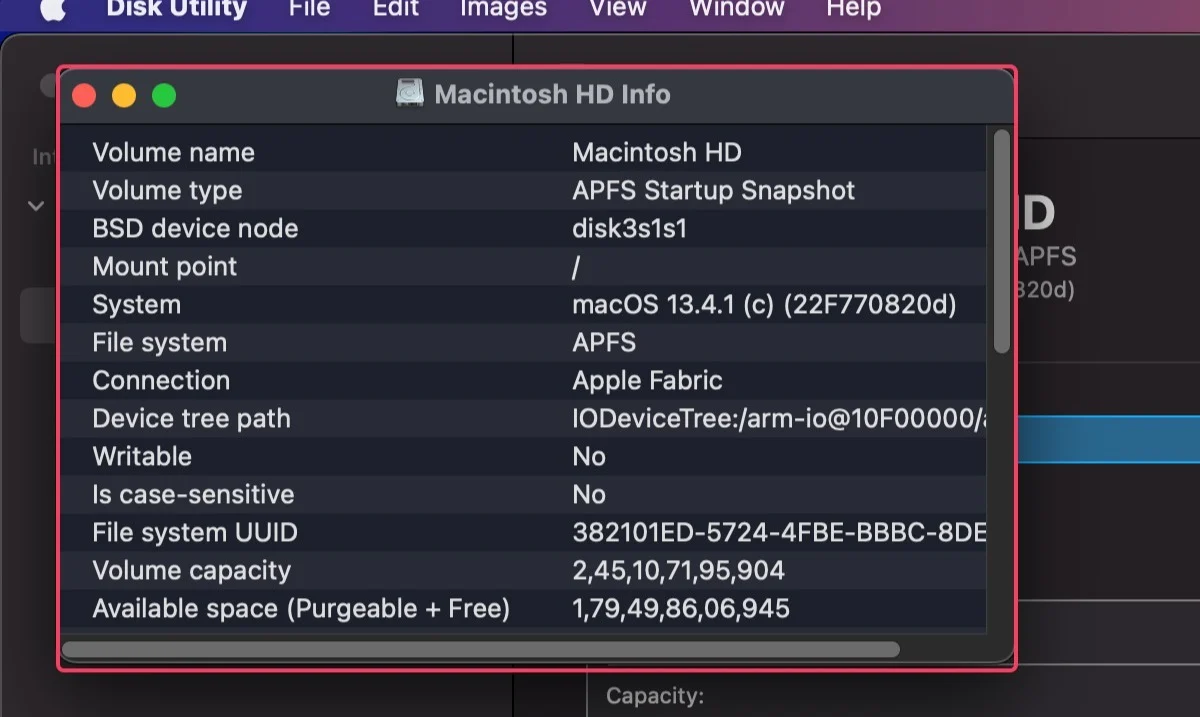Select the No value for Is case-sensitive
Viewport: 1200px width, 717px height.
tap(589, 495)
